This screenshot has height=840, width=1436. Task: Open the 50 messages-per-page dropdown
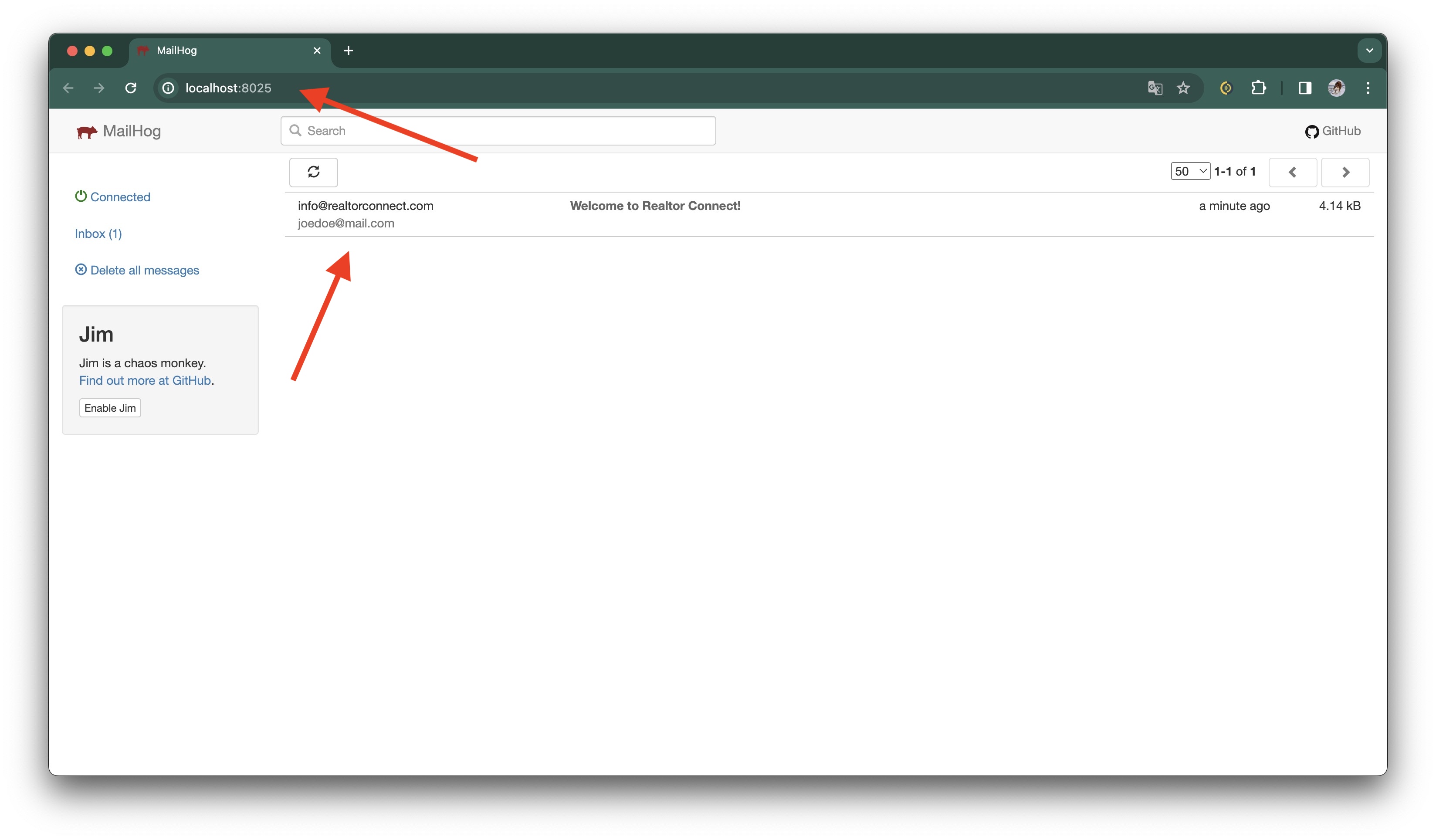point(1190,172)
